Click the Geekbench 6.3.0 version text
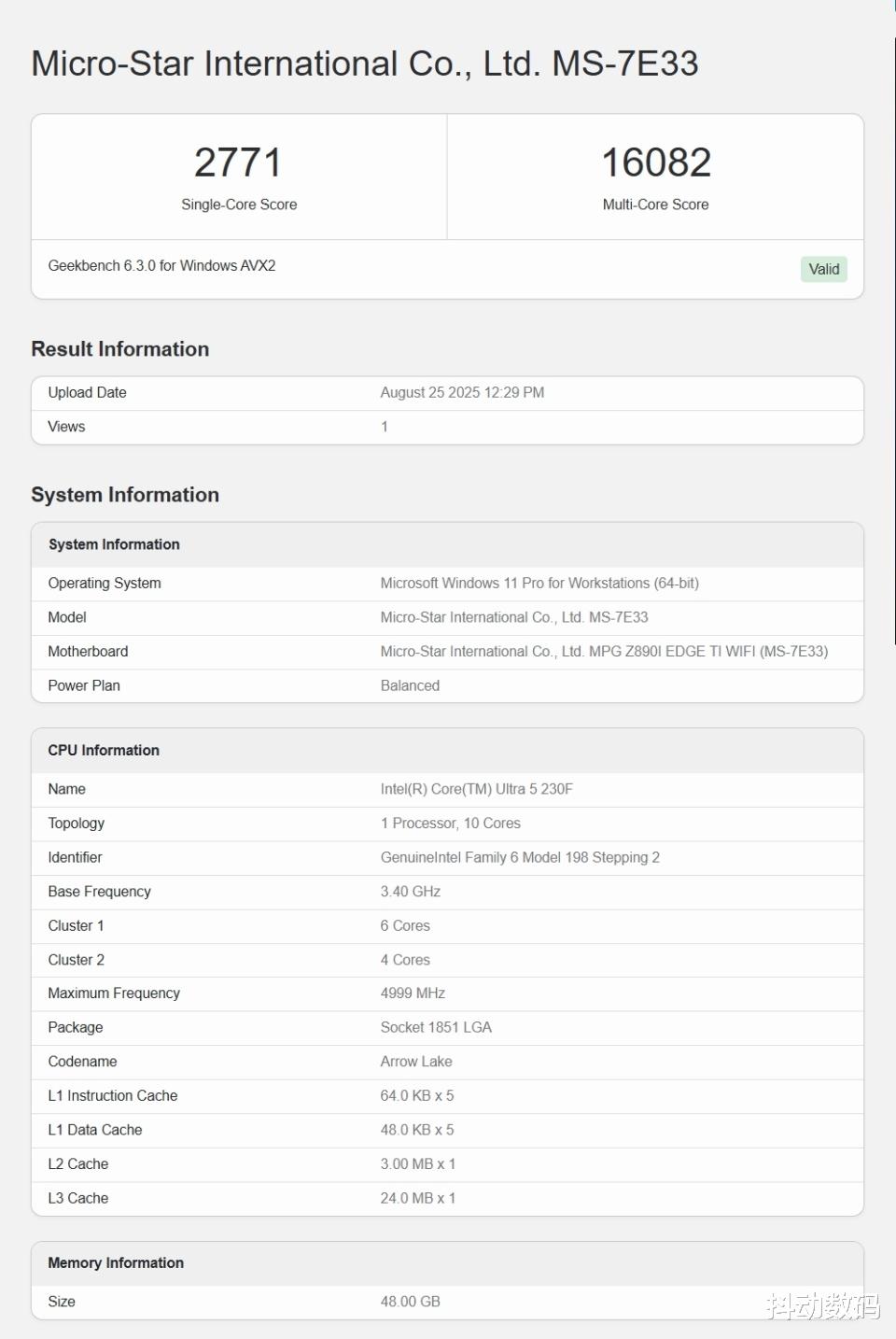The height and width of the screenshot is (1339, 896). 161,266
